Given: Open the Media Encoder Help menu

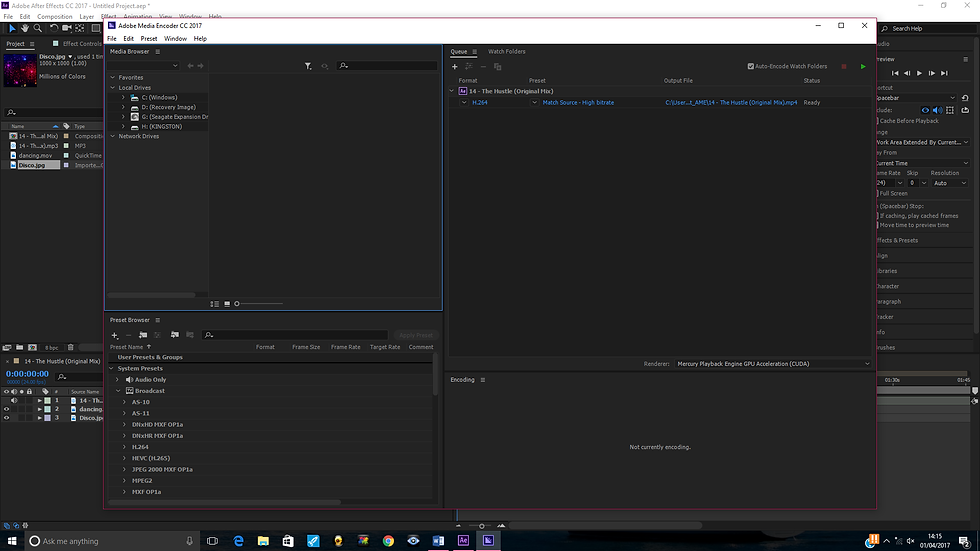Looking at the screenshot, I should point(200,39).
